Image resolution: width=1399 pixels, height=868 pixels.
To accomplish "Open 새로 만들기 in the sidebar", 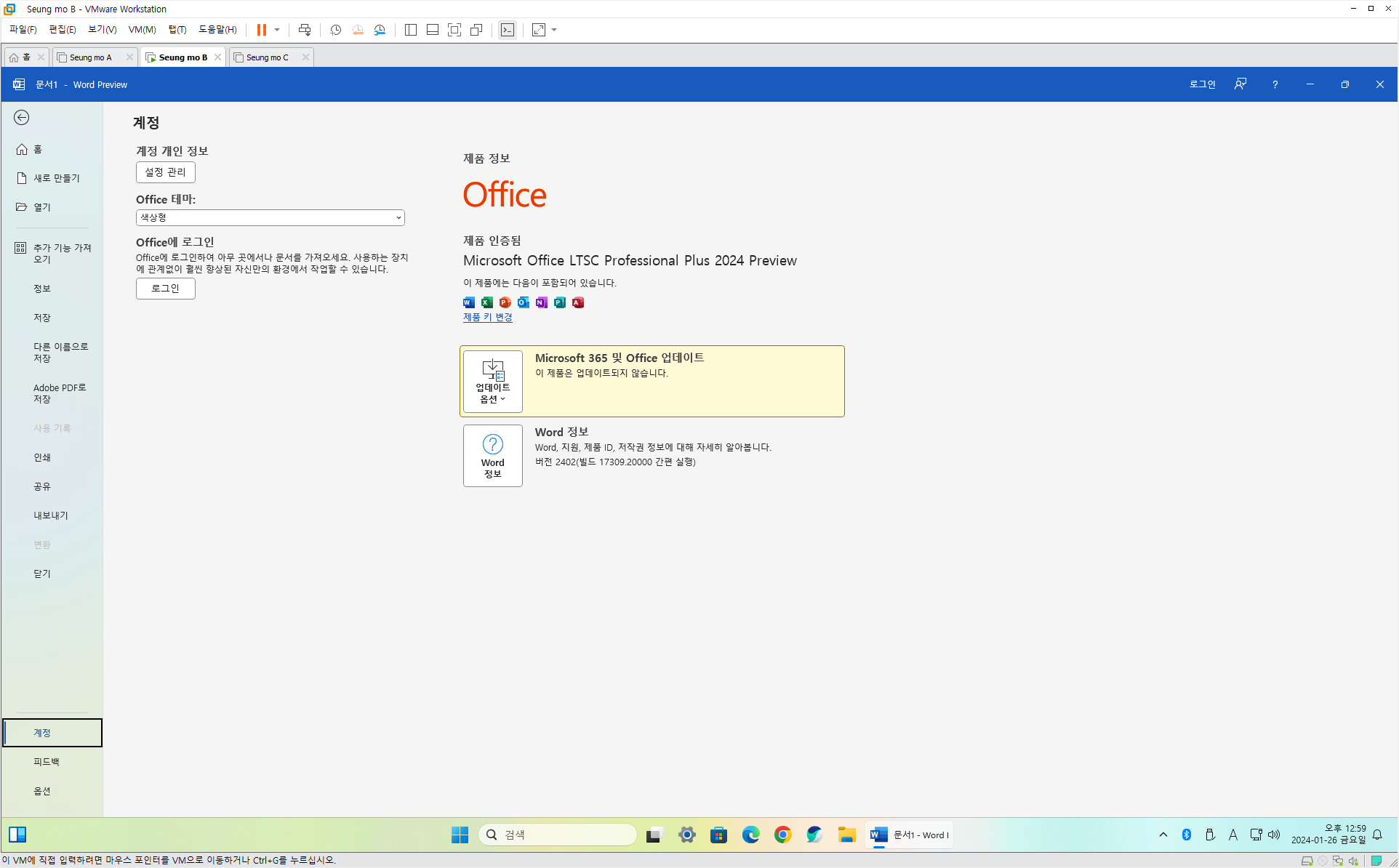I will coord(56,178).
